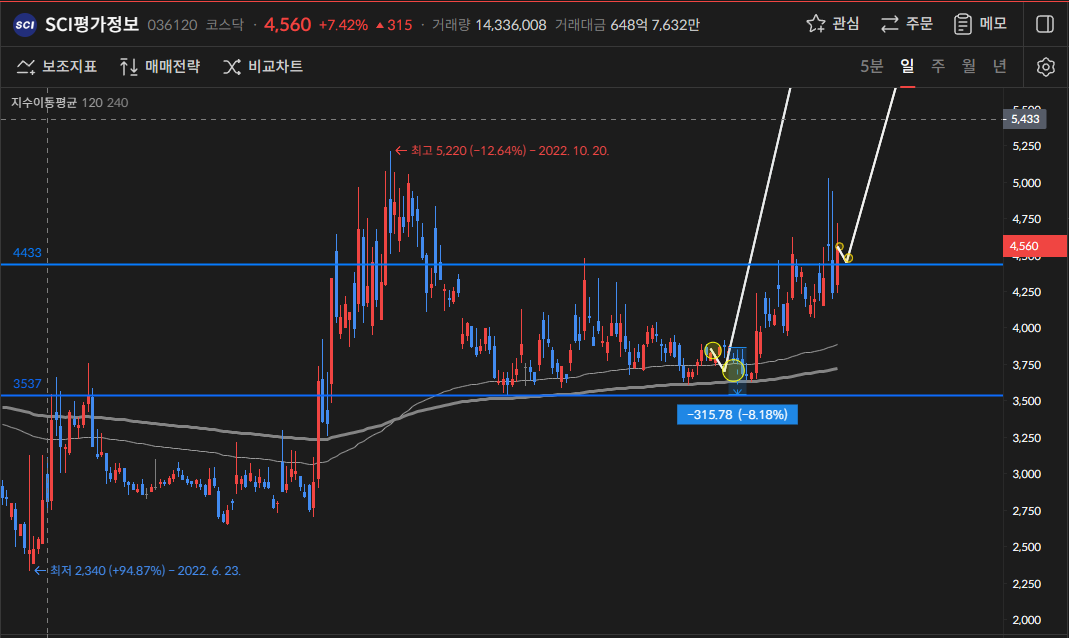Click the 5,433 crosshair price tag
This screenshot has height=638, width=1069.
click(x=1025, y=119)
